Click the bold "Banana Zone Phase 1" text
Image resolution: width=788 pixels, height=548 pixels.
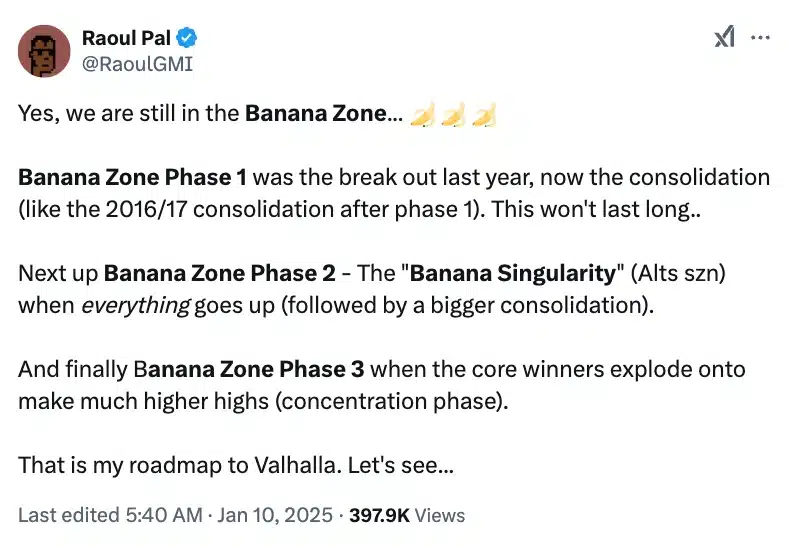click(132, 178)
